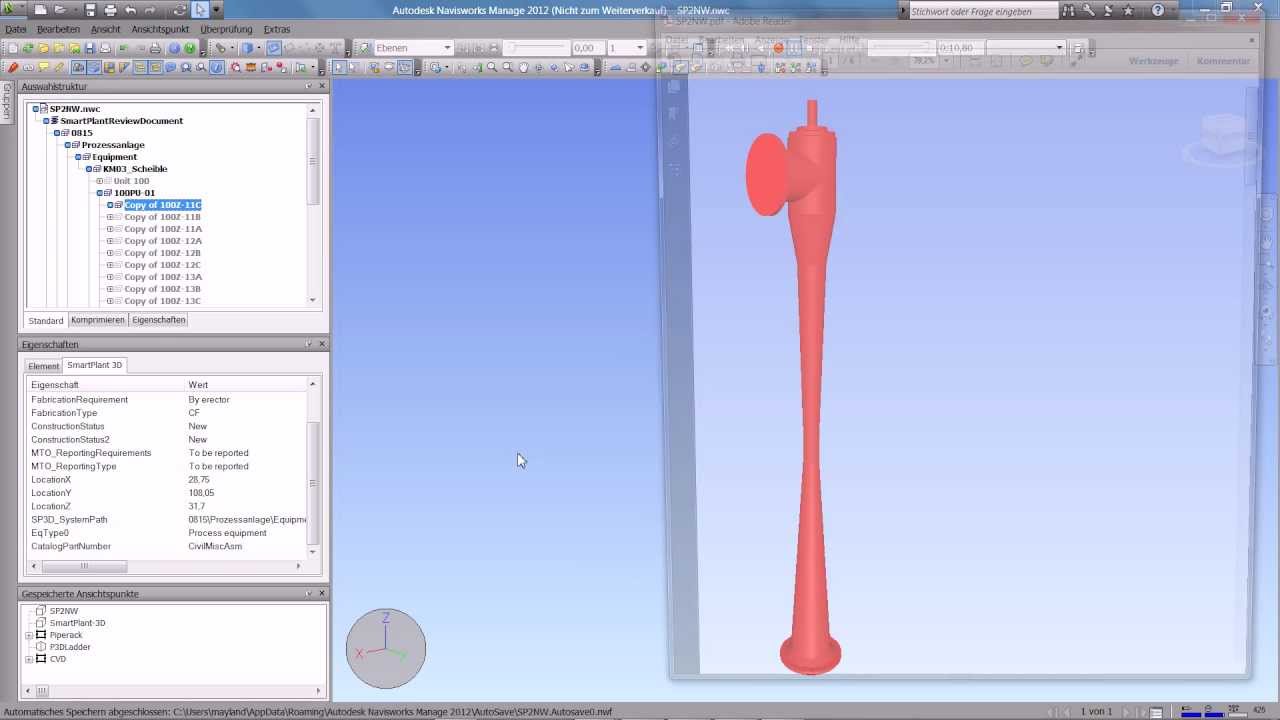Click the Eigenschaft column header
This screenshot has width=1280, height=720.
(x=105, y=385)
